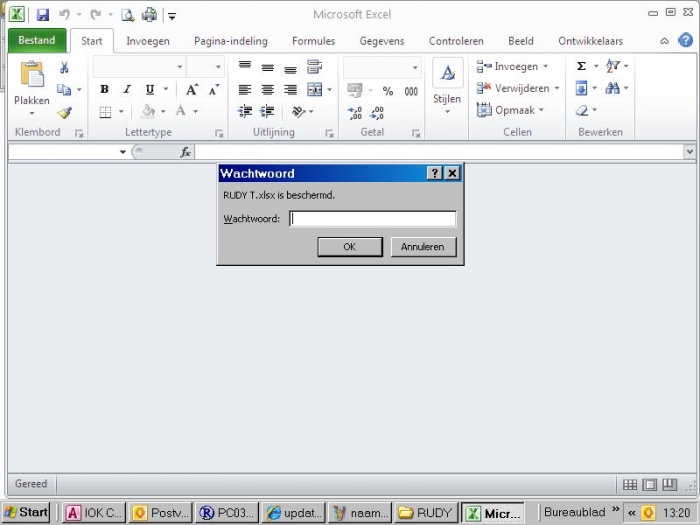Open the number format dropdown
This screenshot has width=700, height=525.
415,68
